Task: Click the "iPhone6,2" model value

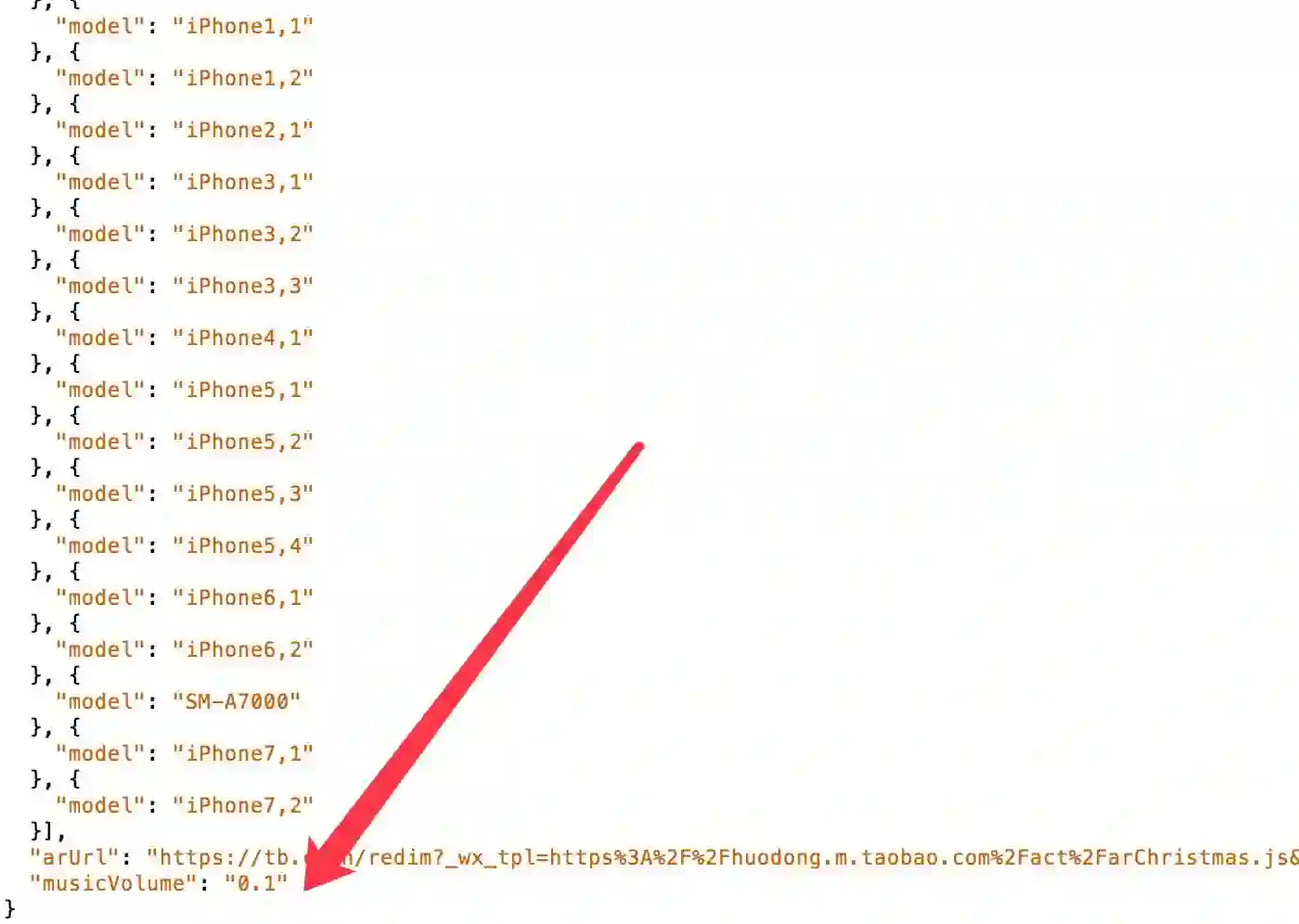Action: (x=243, y=649)
